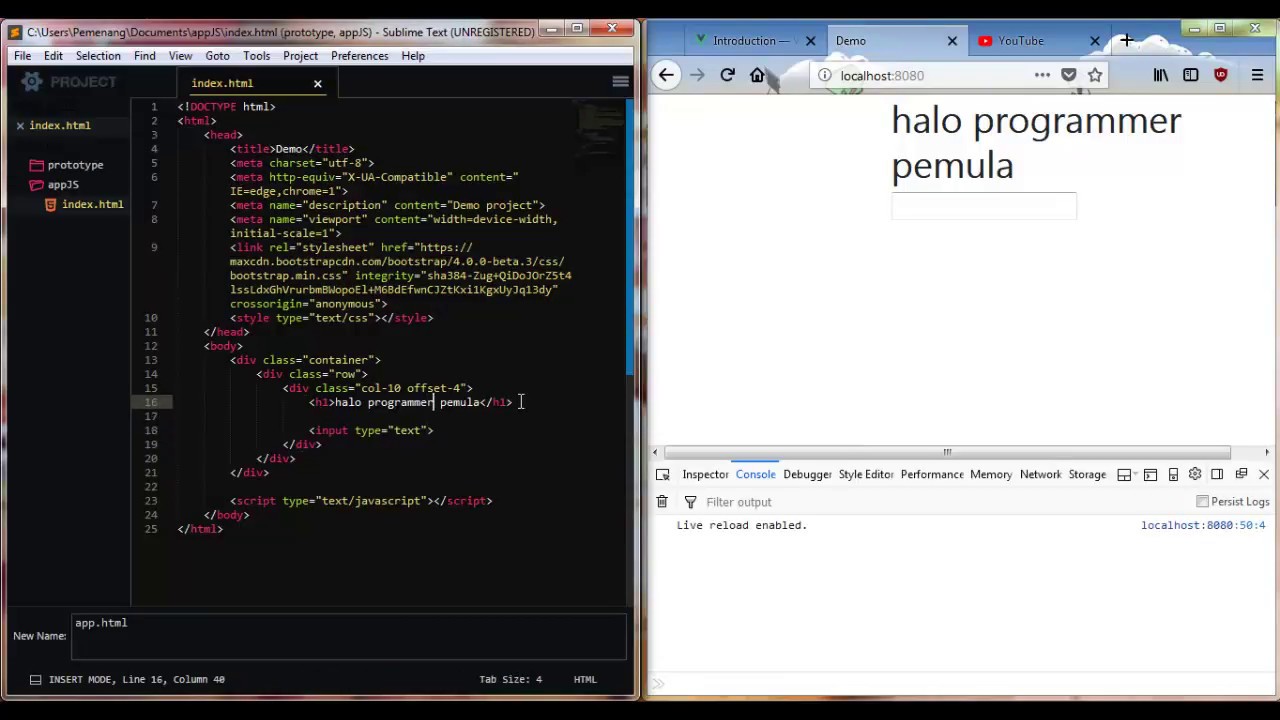Open the File menu in Sublime Text
The image size is (1280, 720).
[x=22, y=56]
